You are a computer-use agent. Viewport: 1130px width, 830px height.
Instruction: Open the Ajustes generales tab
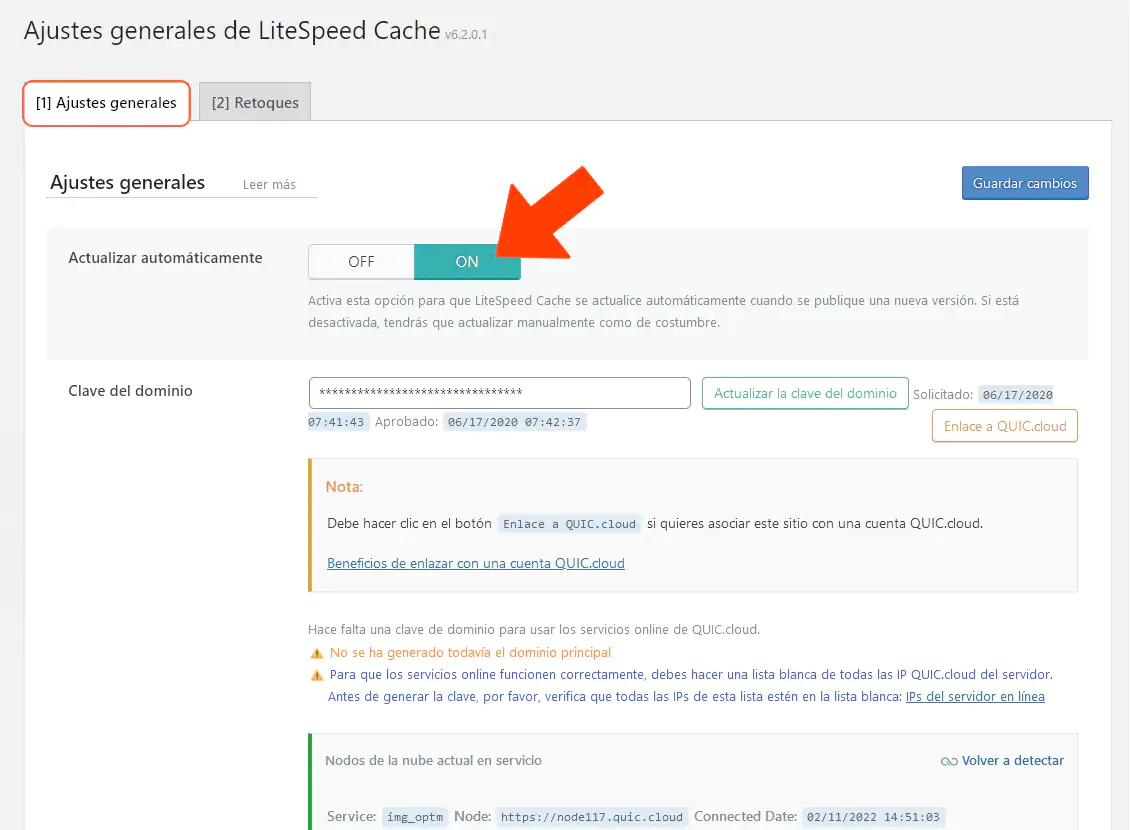(x=106, y=103)
